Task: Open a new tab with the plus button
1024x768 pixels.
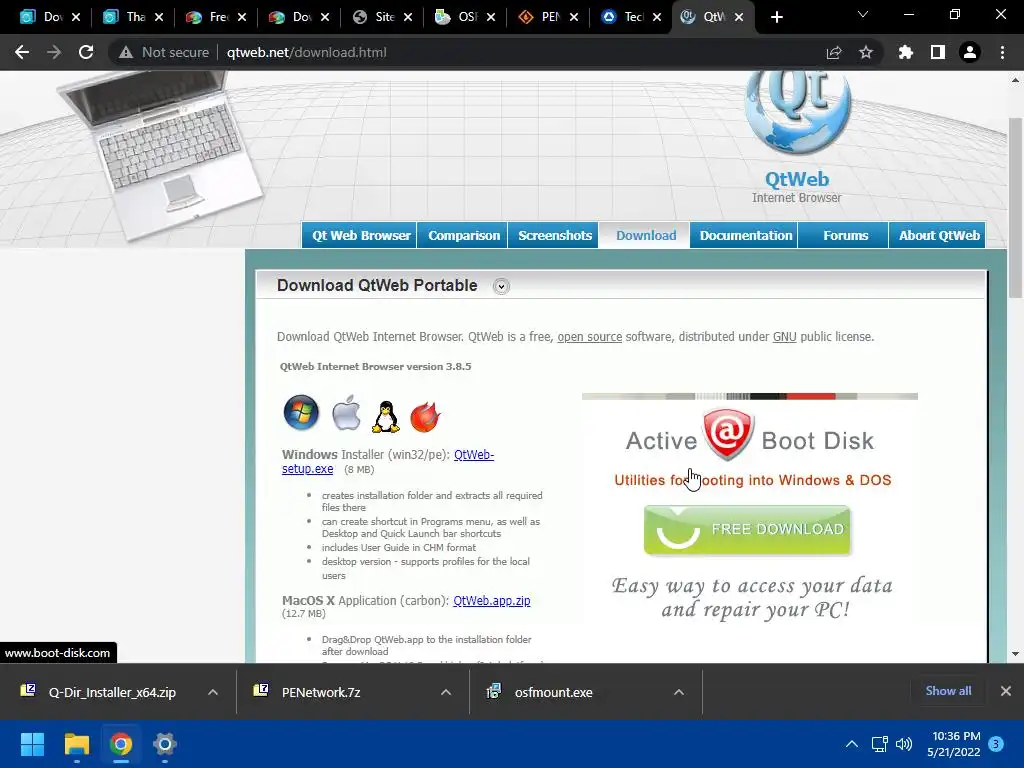Action: click(776, 17)
